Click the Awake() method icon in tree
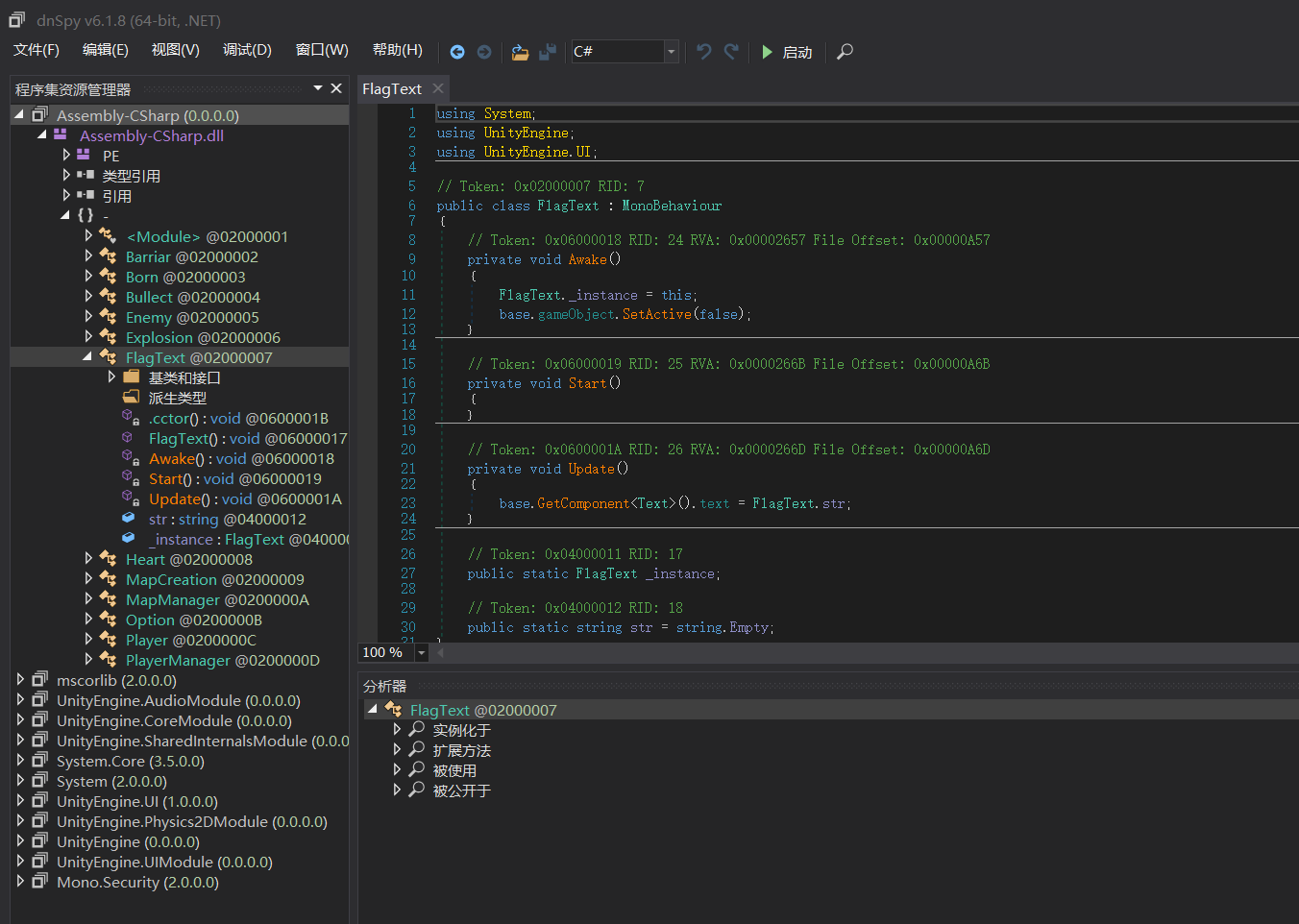 coord(131,458)
